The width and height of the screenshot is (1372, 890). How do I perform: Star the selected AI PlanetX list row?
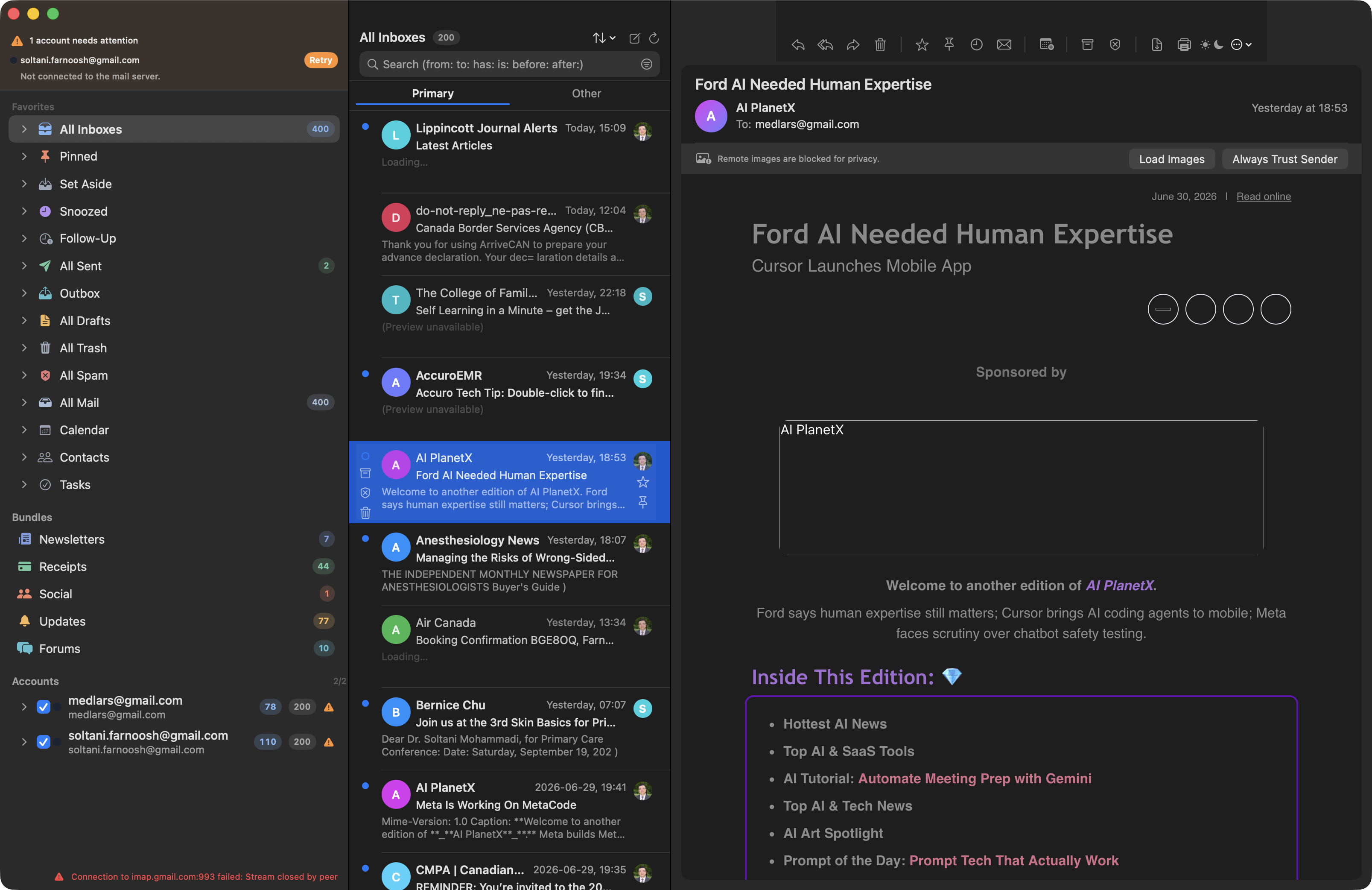pyautogui.click(x=643, y=482)
